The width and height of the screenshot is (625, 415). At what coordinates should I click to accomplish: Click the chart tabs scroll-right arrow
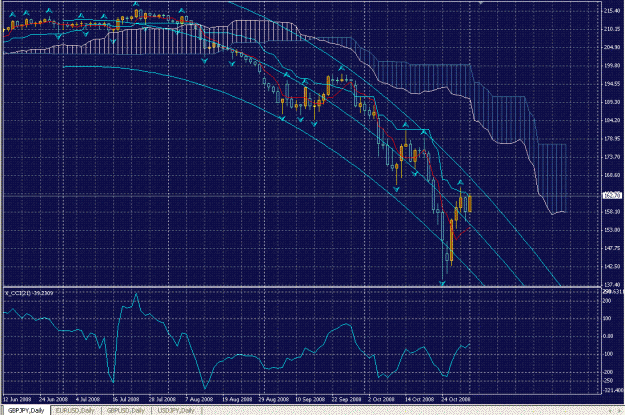coord(619,411)
